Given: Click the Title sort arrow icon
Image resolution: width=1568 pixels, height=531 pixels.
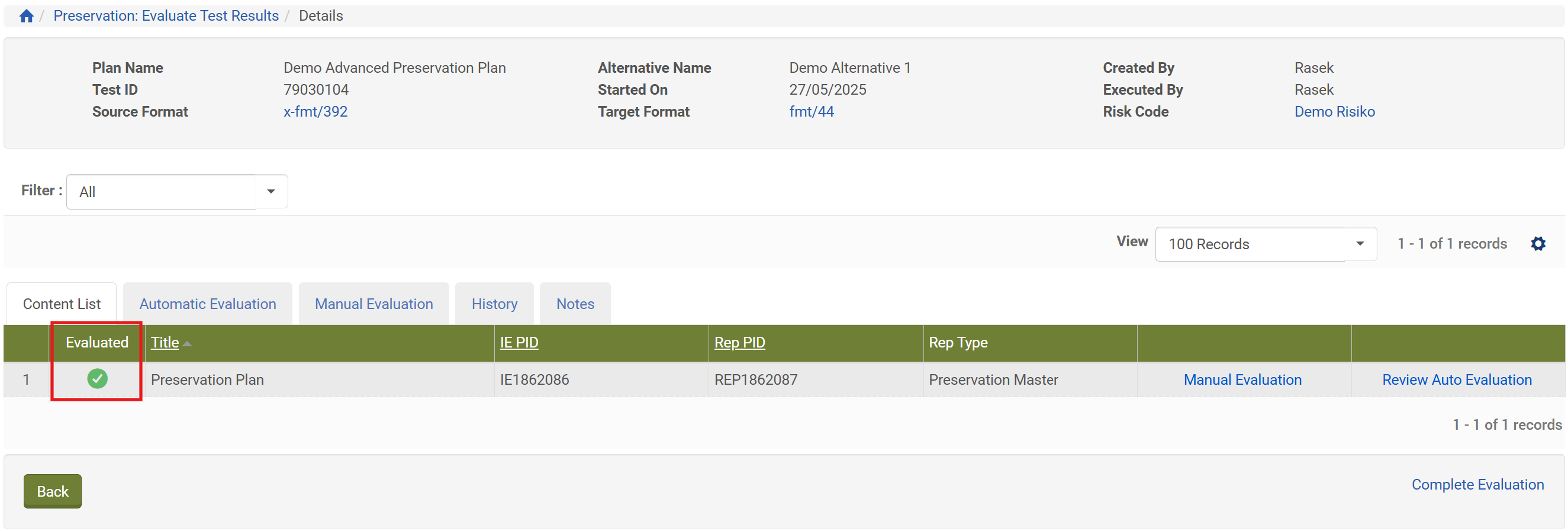Looking at the screenshot, I should [x=188, y=343].
